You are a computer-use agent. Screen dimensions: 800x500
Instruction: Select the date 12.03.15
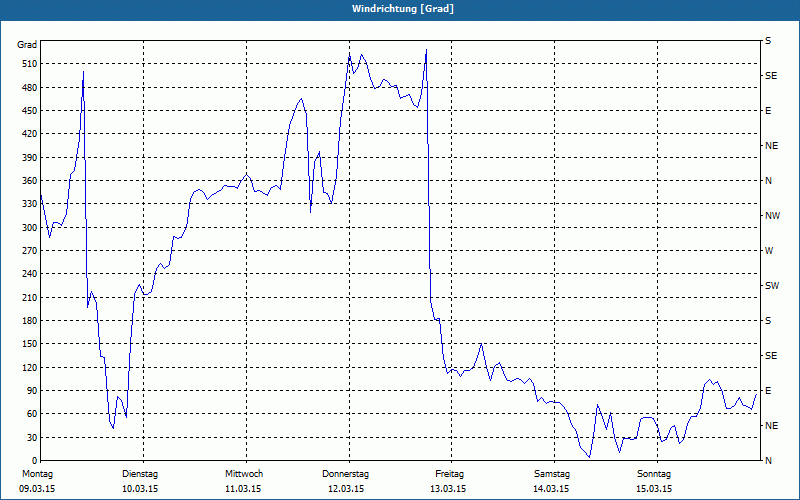346,489
